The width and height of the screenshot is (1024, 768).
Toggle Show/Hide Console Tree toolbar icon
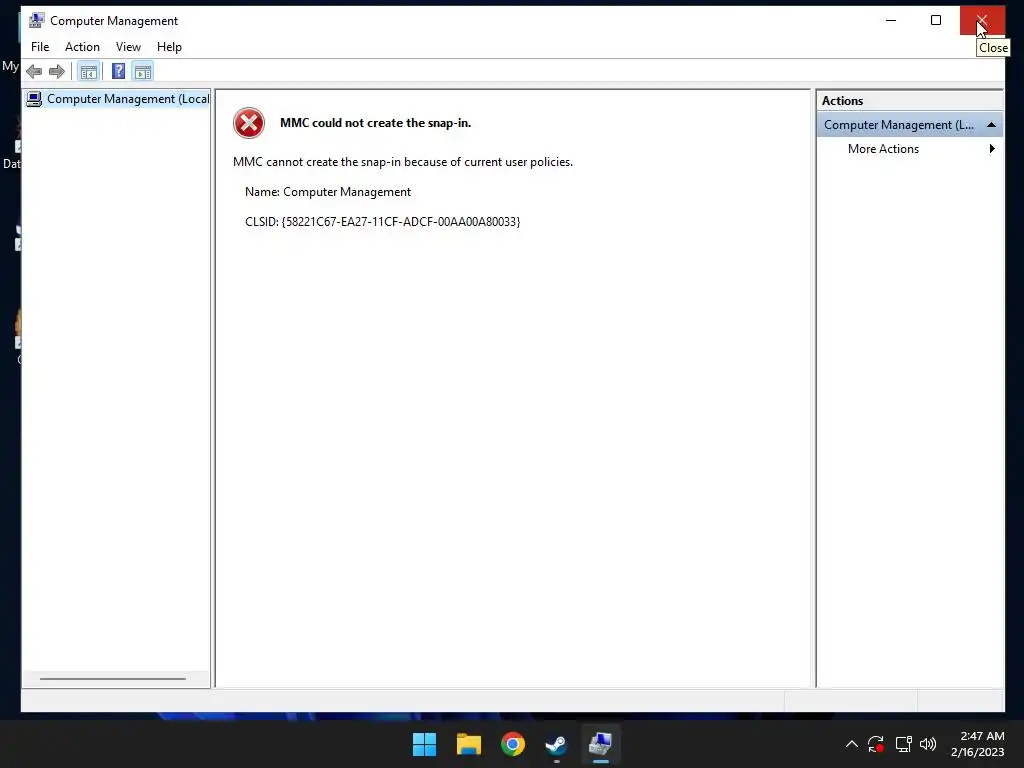point(88,71)
